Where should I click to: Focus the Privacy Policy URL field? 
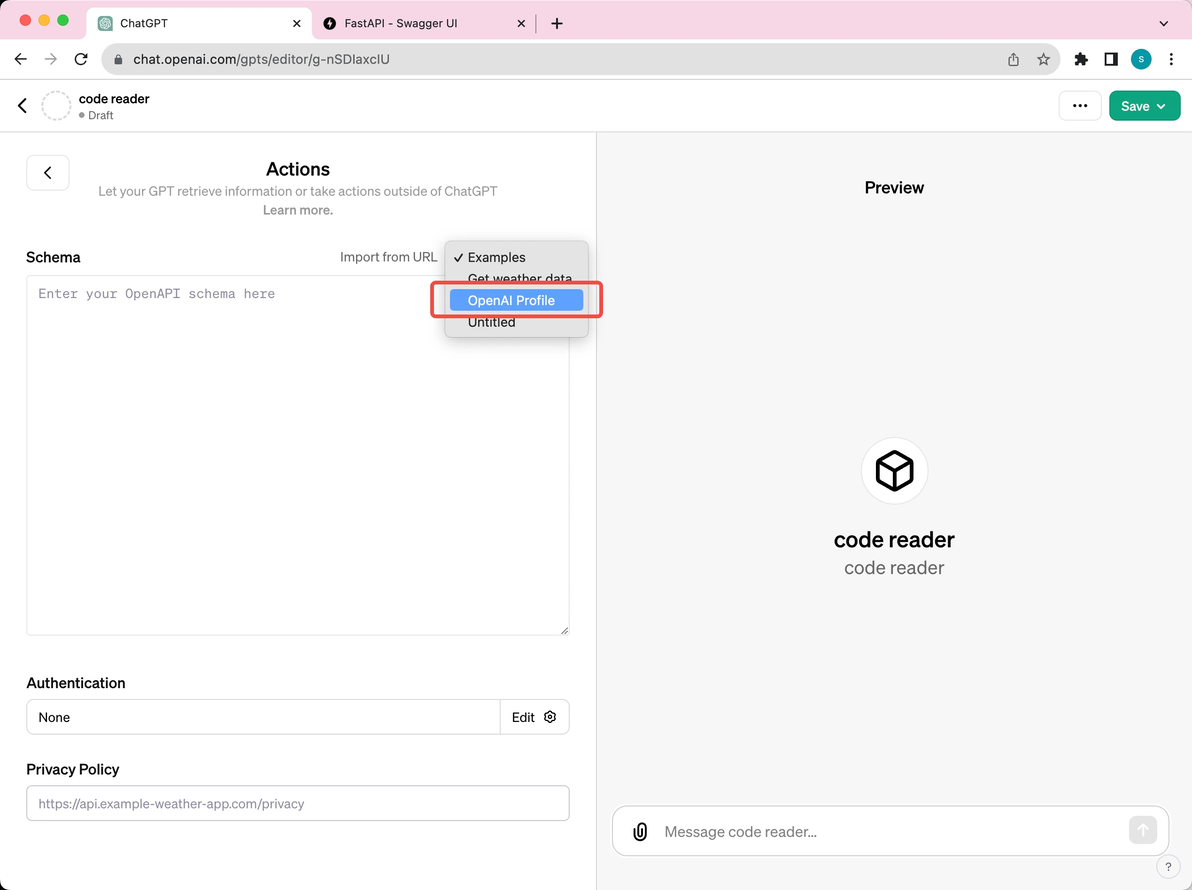[x=298, y=803]
